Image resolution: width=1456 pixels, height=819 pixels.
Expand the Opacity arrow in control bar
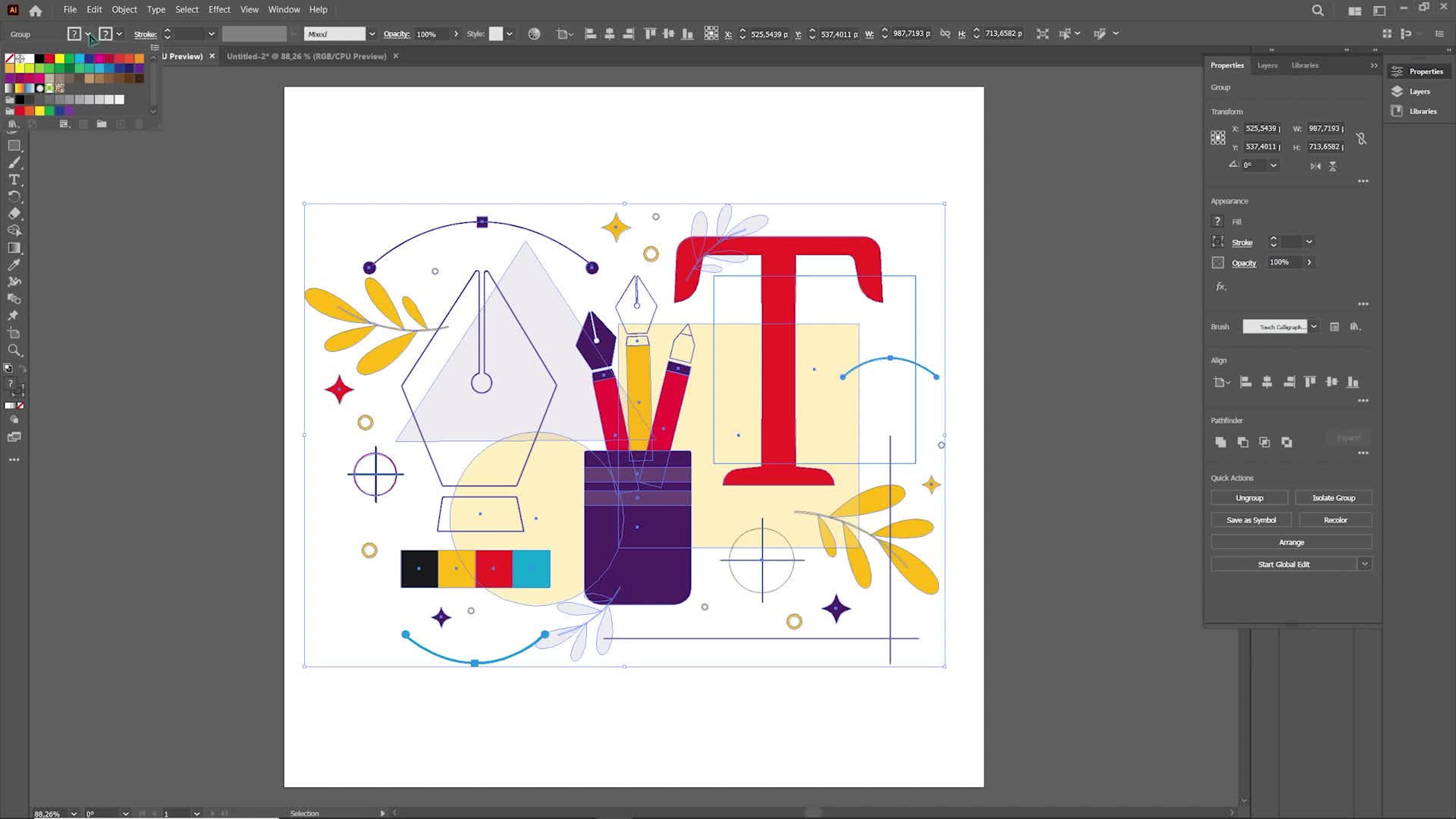(456, 34)
